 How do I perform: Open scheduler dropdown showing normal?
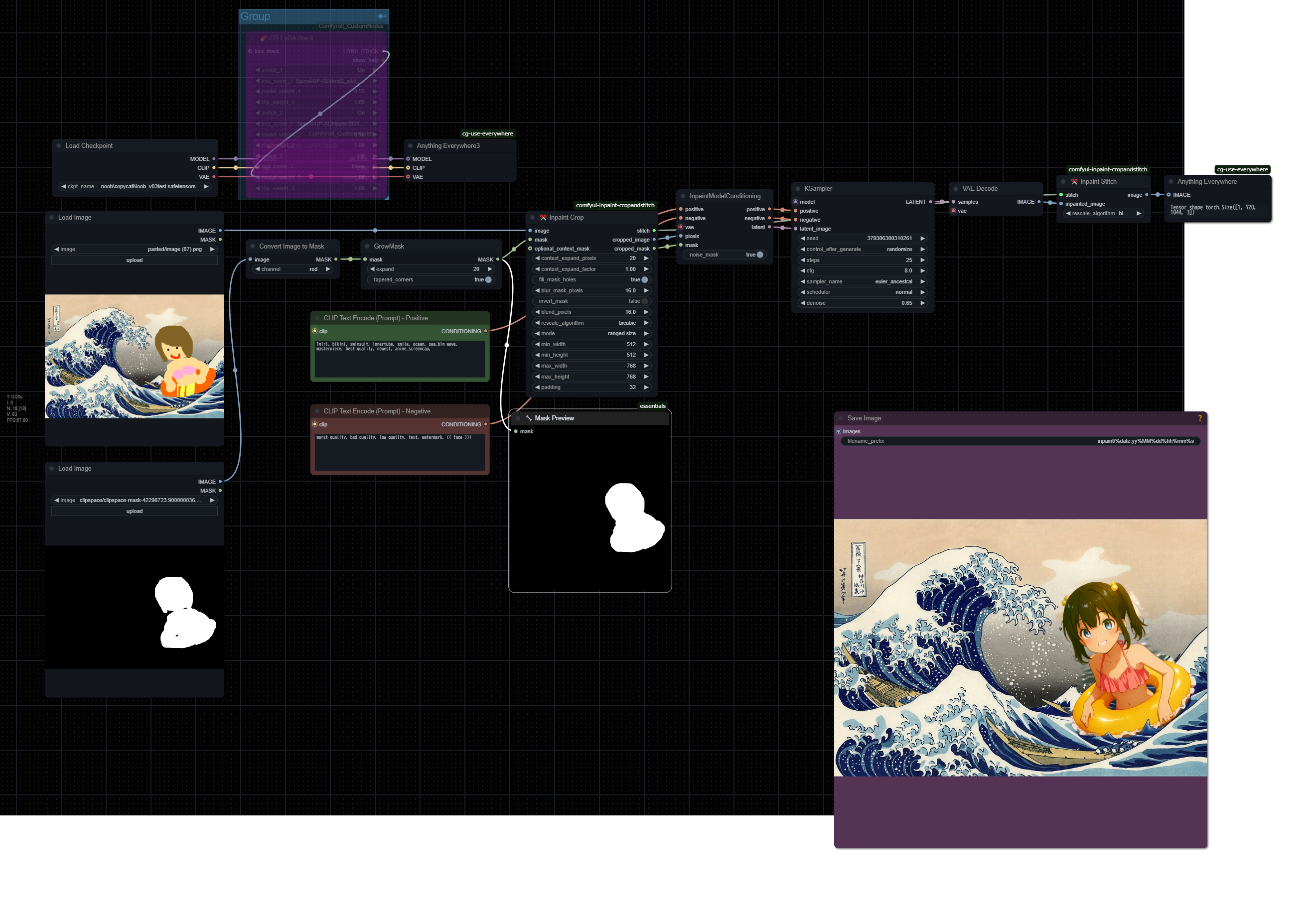click(863, 292)
